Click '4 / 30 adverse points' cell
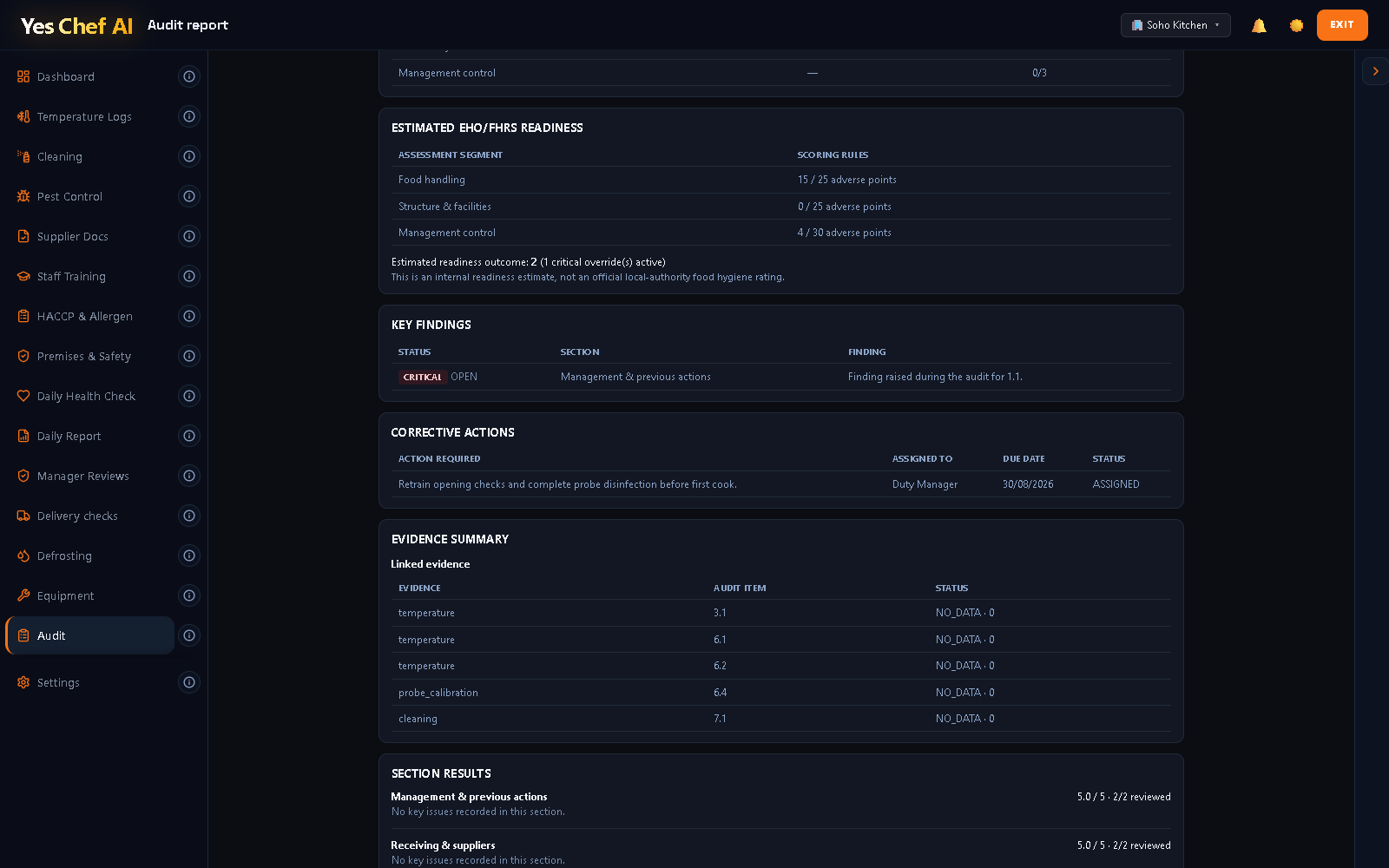 tap(844, 233)
